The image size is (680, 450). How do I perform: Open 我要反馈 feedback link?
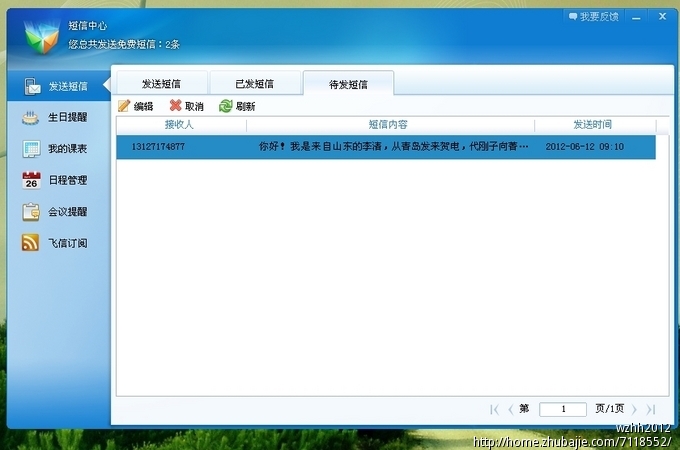(593, 16)
